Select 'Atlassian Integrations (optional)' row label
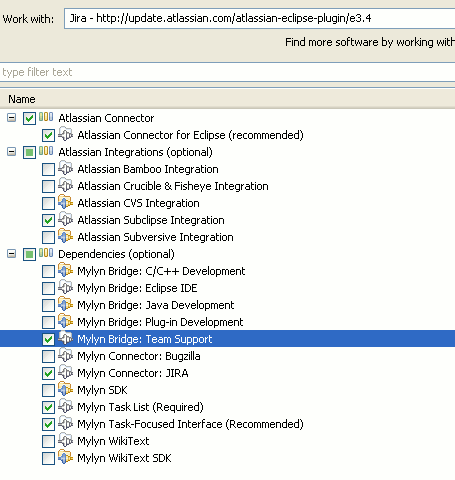This screenshot has height=480, width=455. [x=135, y=152]
